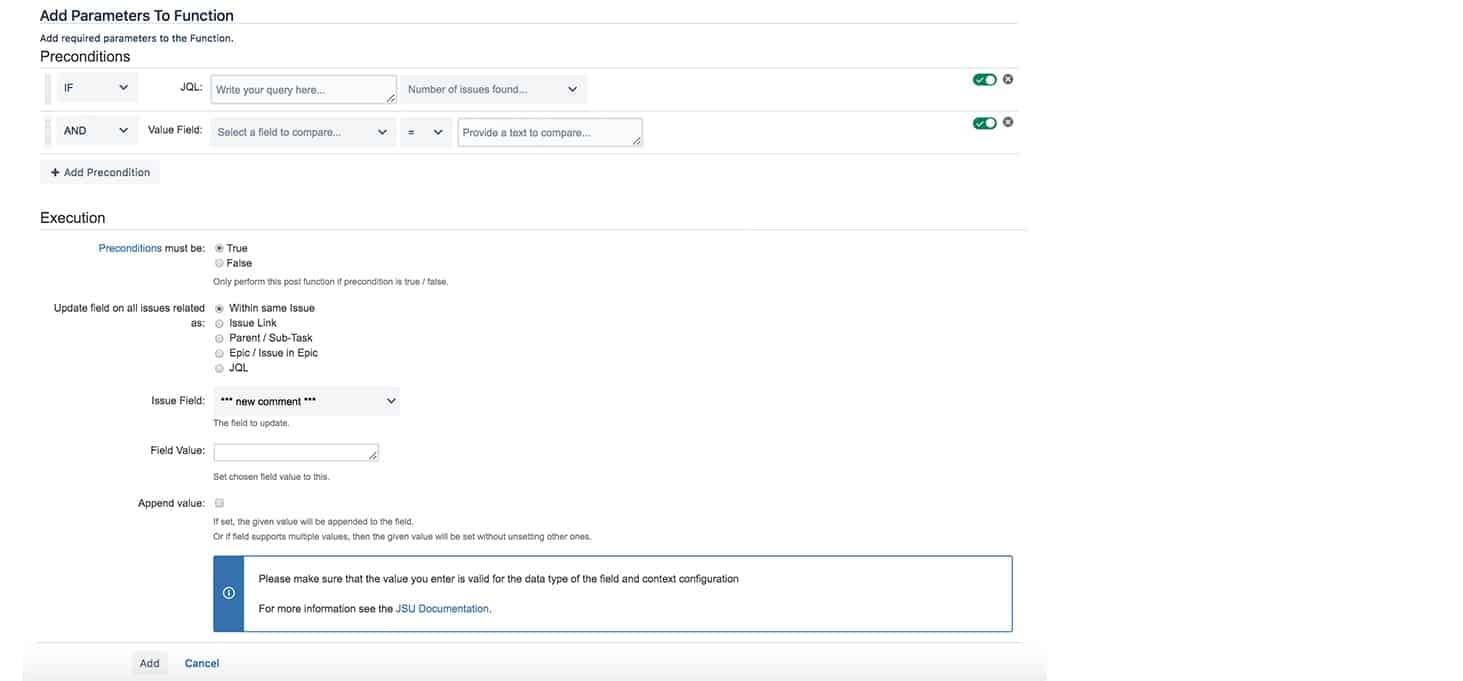This screenshot has height=681, width=1463.
Task: Open the Number of issues found dropdown
Action: coord(492,89)
